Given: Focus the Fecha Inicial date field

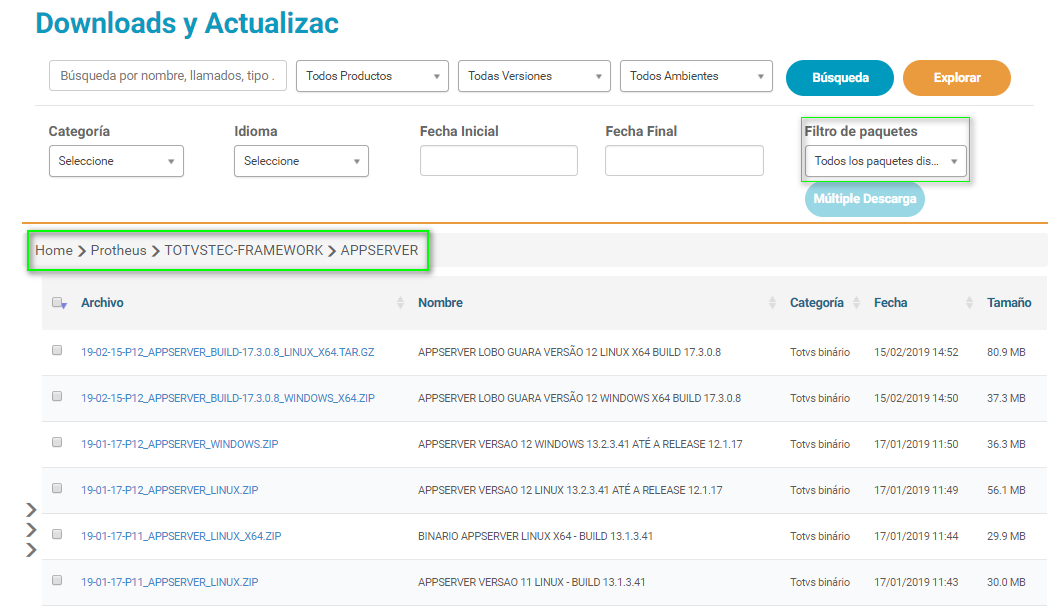Looking at the screenshot, I should coord(499,161).
